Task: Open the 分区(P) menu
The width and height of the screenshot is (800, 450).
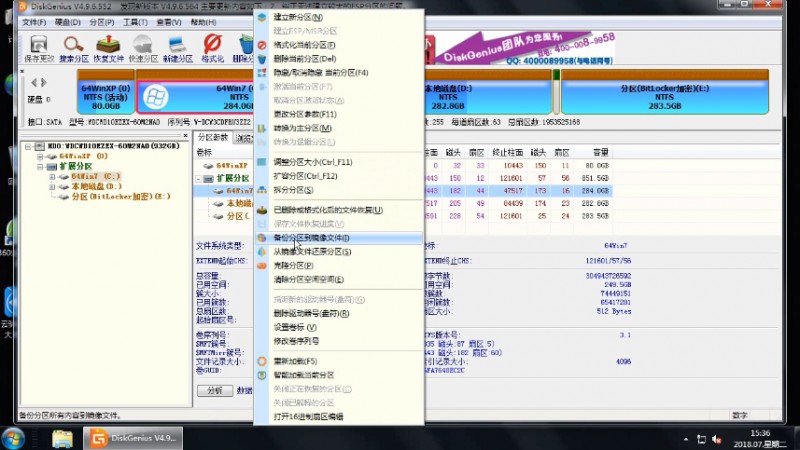Action: [102, 22]
